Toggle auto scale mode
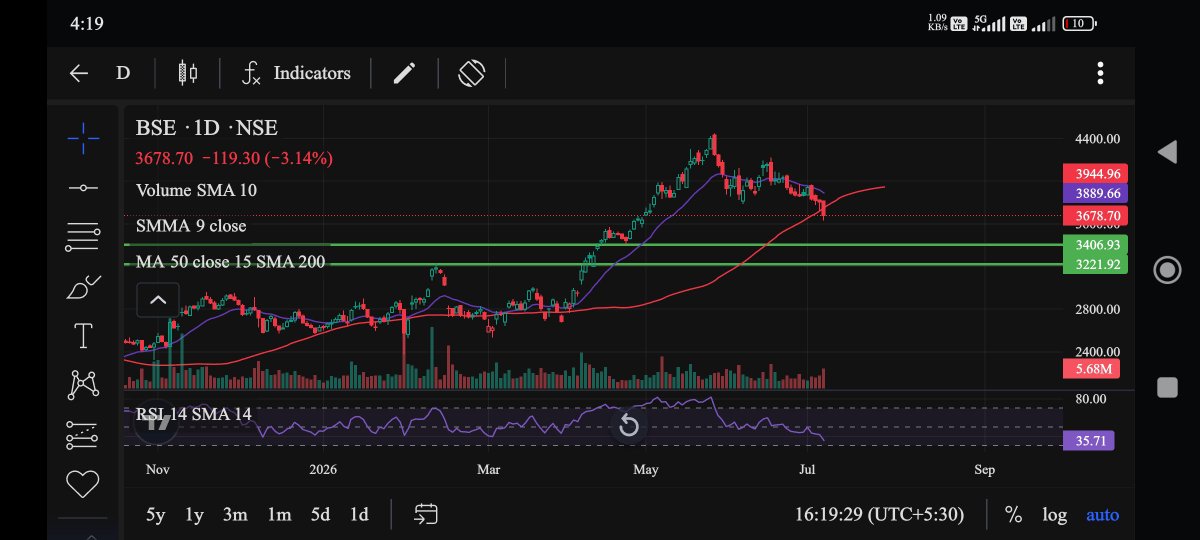The width and height of the screenshot is (1200, 540). [1103, 515]
